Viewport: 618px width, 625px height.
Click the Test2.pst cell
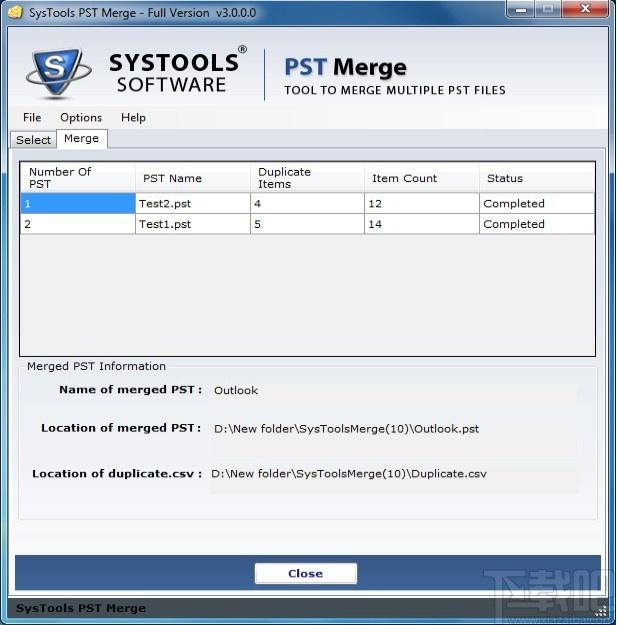pos(193,204)
